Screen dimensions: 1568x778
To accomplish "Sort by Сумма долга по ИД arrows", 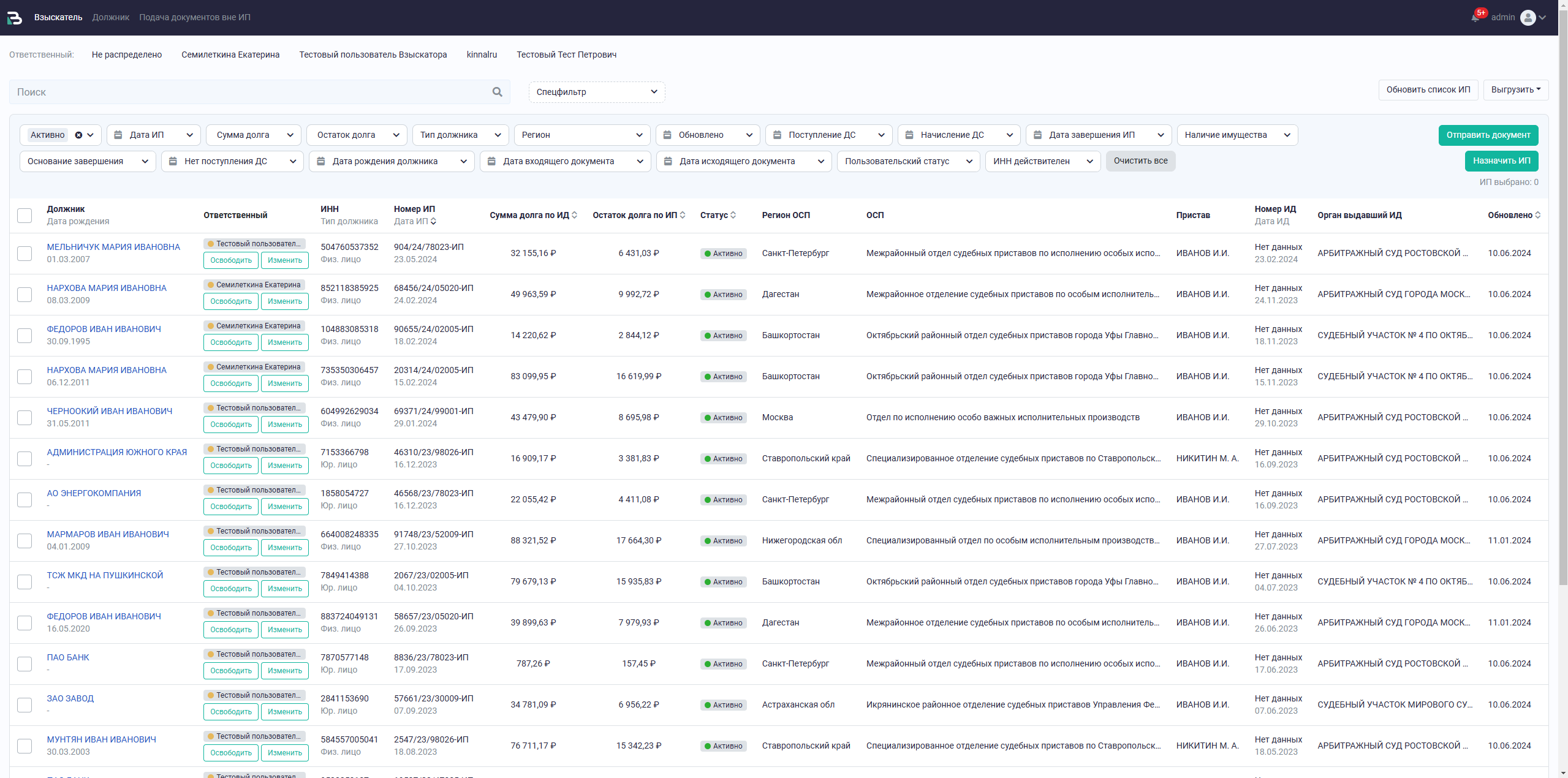I will [574, 215].
